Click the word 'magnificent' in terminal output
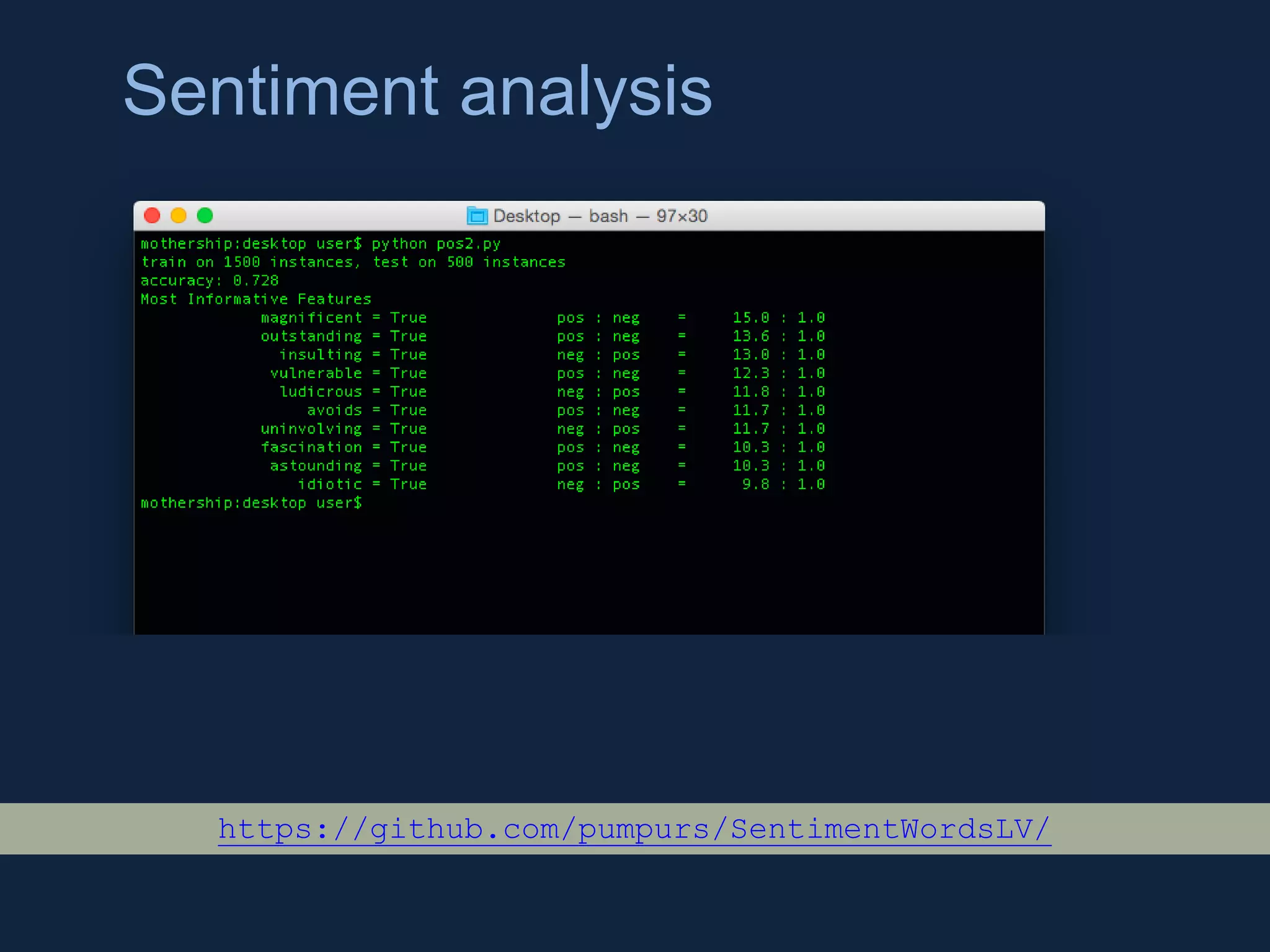The image size is (1270, 952). click(x=311, y=318)
